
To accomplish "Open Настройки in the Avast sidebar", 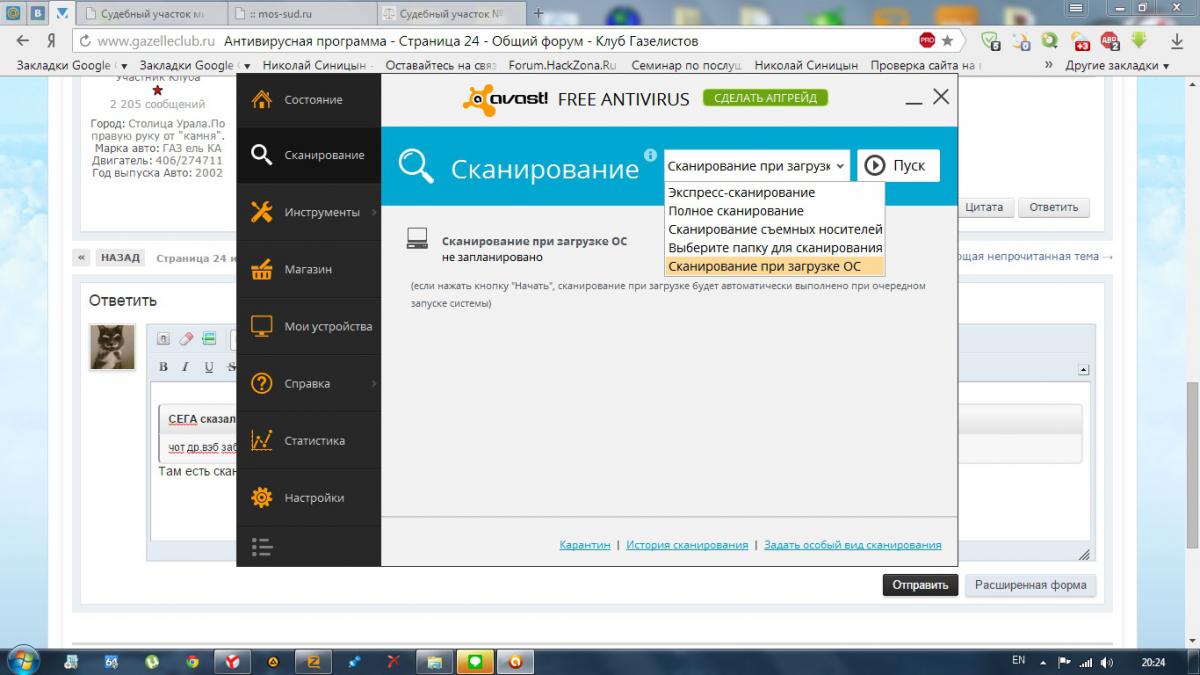I will click(309, 497).
